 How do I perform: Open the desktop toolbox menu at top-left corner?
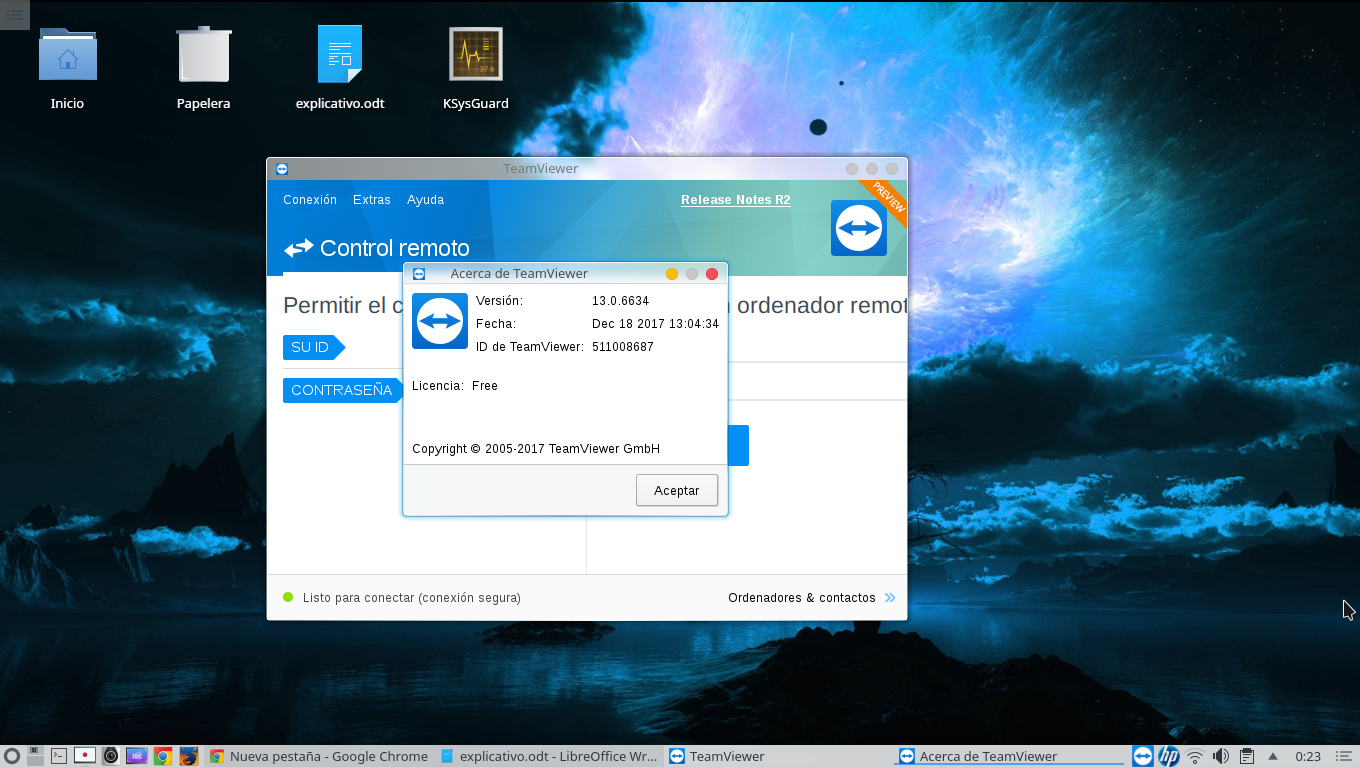14,14
